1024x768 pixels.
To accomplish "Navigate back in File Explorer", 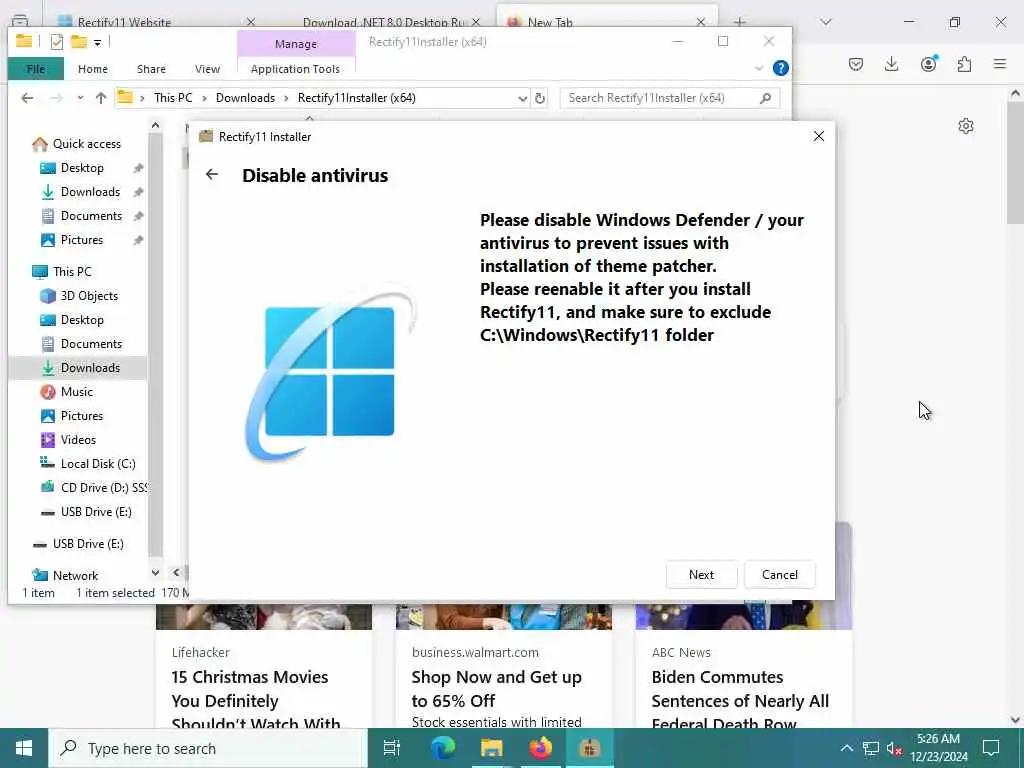I will pyautogui.click(x=27, y=98).
